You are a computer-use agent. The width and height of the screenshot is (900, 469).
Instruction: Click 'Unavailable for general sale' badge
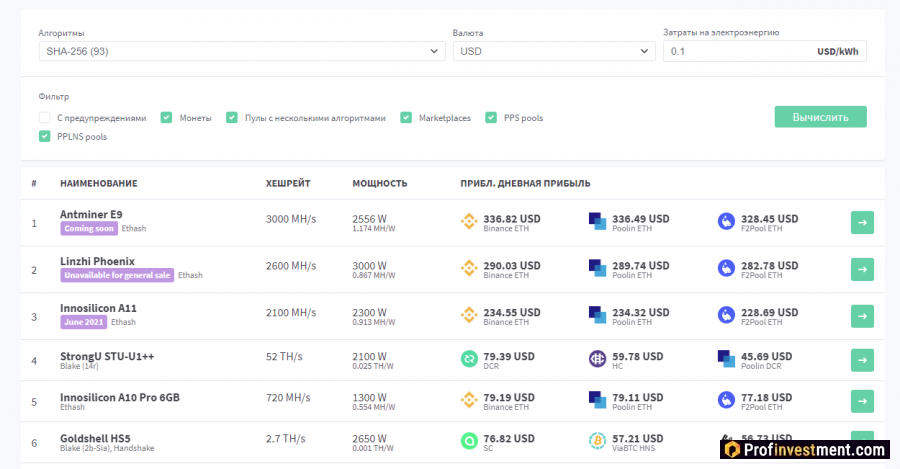click(117, 276)
